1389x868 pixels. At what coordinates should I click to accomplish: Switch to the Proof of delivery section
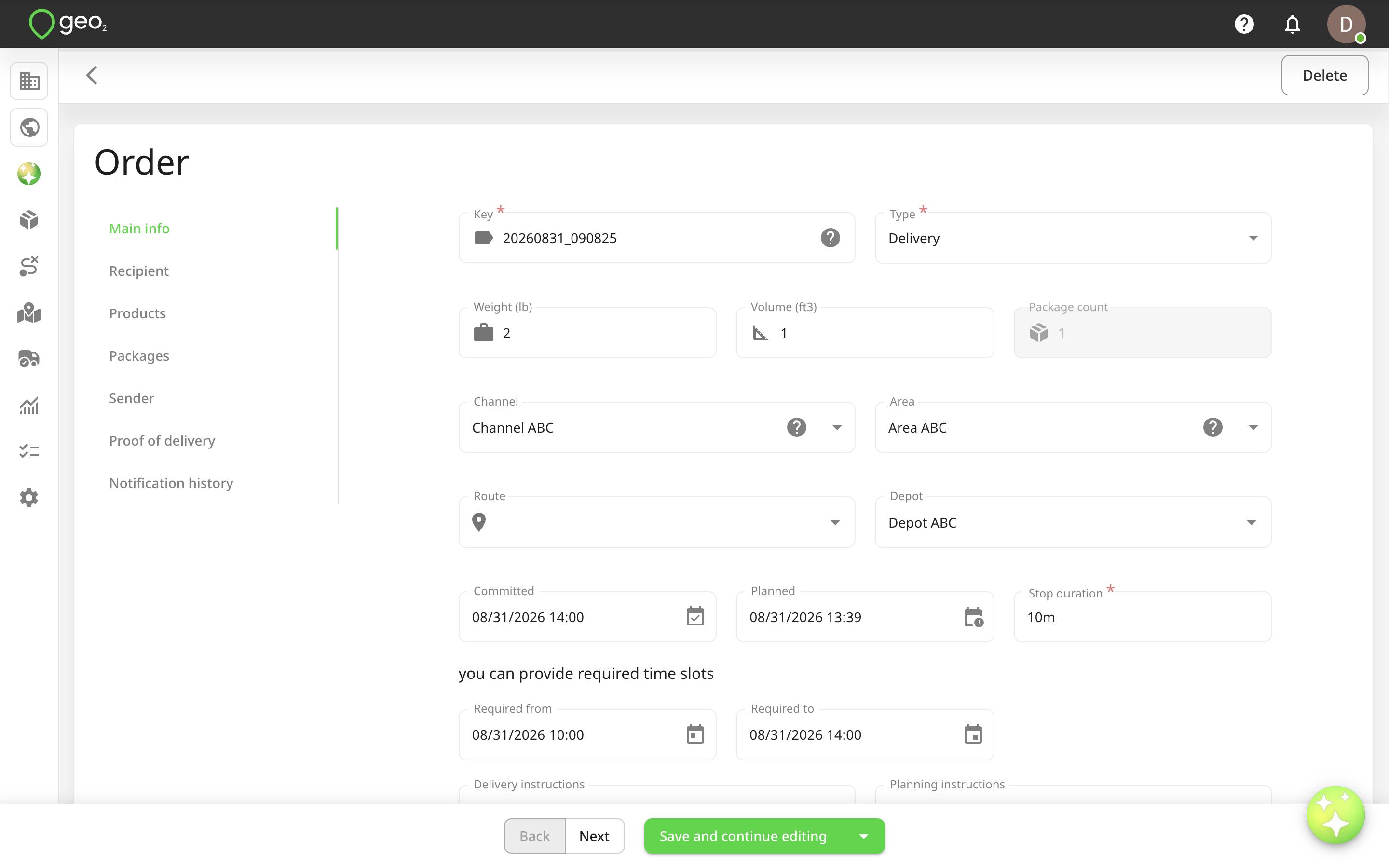[x=162, y=441]
